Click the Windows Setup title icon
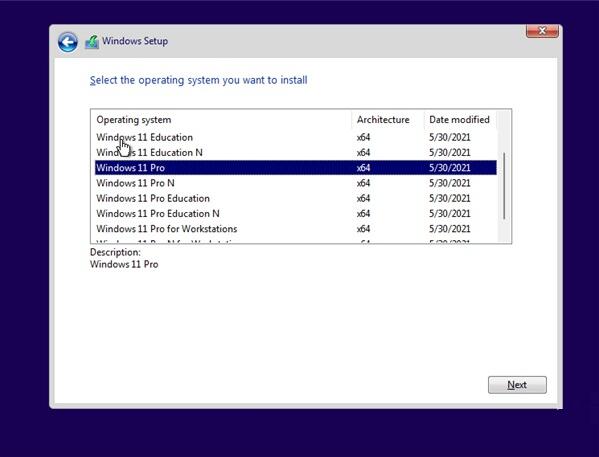 tap(92, 42)
